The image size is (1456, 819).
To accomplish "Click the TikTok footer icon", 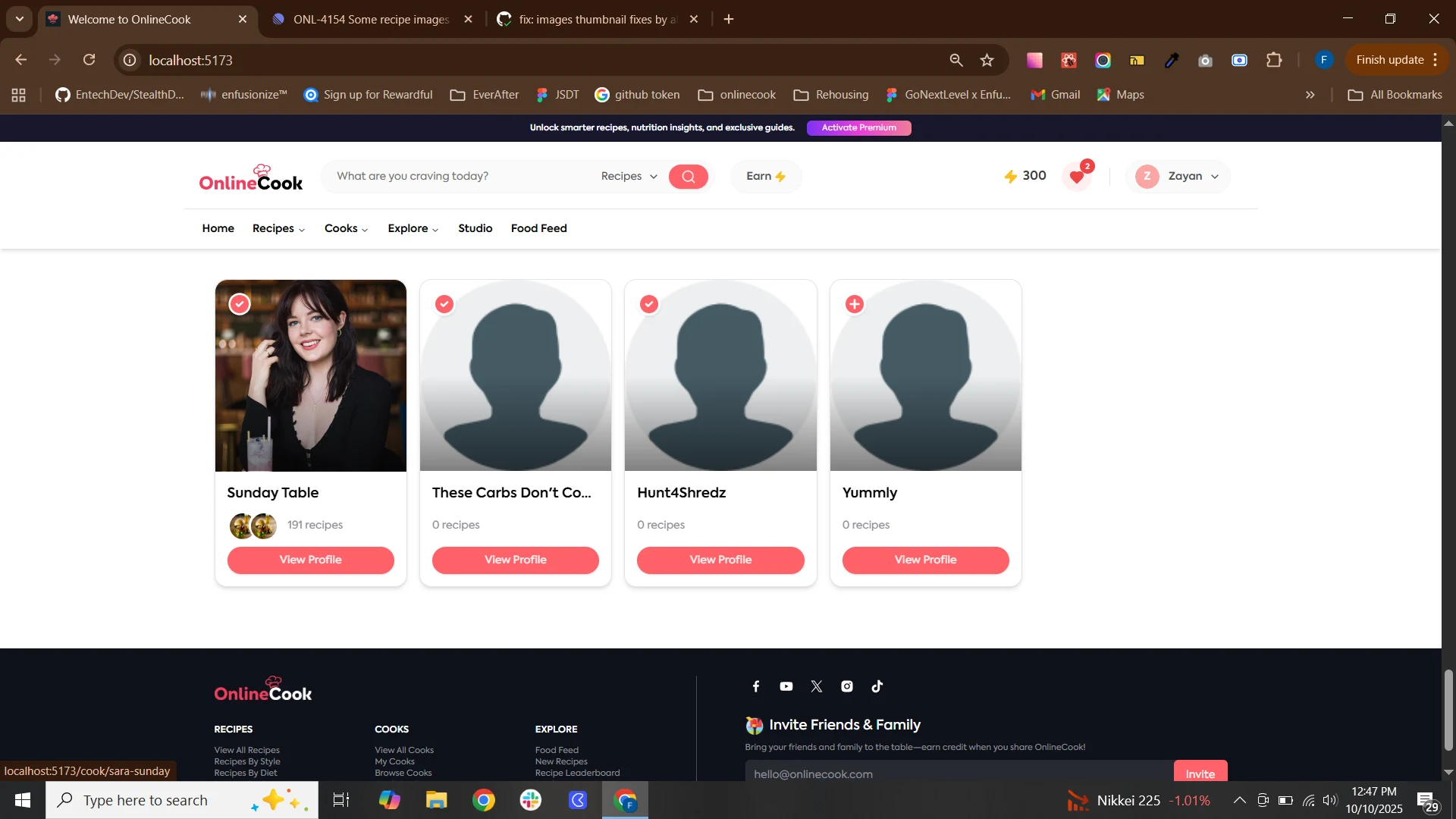I will 877,686.
